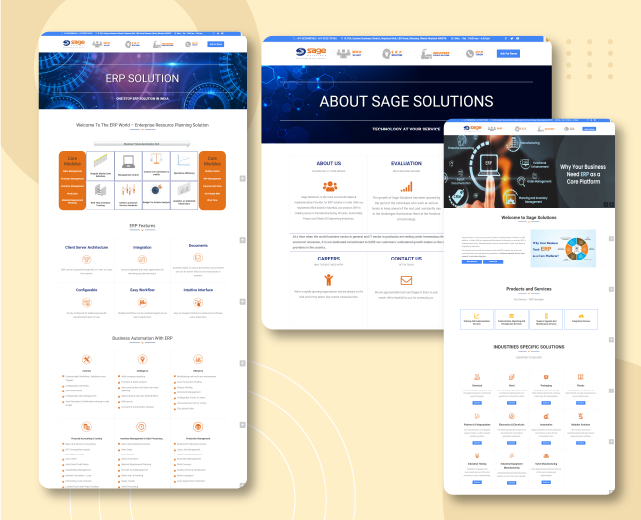Click the Intuitive Interface feature icon
641x520 pixels.
click(x=198, y=303)
